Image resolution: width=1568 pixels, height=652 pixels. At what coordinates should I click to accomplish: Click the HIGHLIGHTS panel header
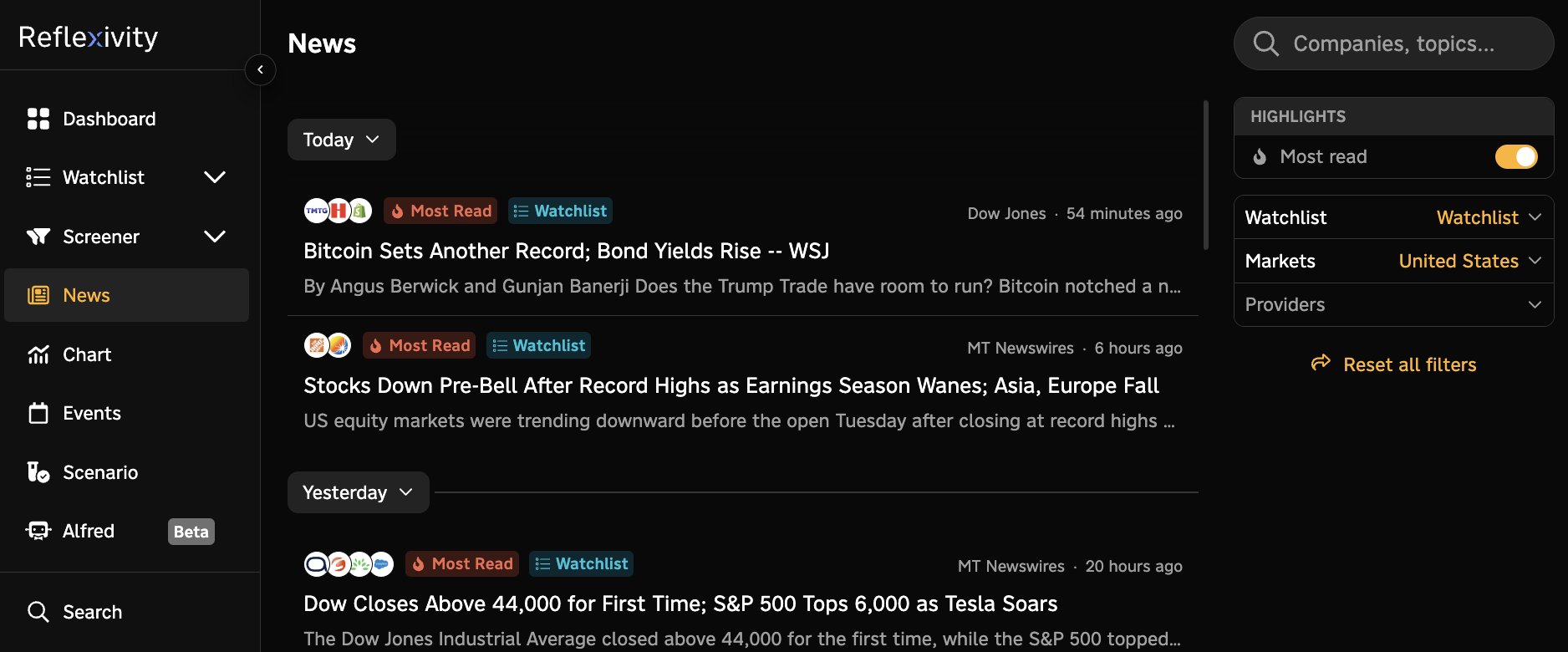[1393, 116]
